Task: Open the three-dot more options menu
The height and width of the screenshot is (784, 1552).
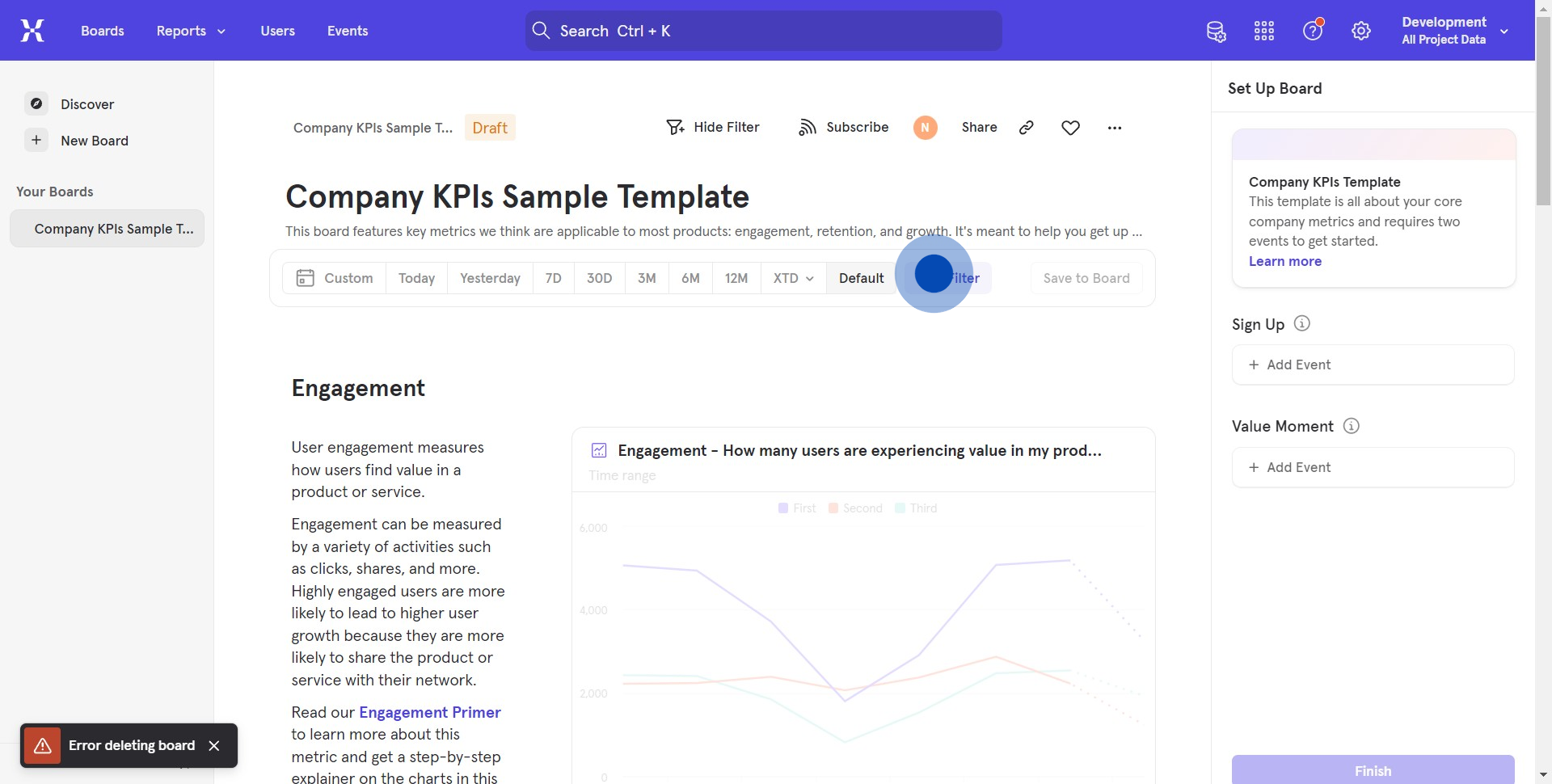Action: click(1115, 128)
